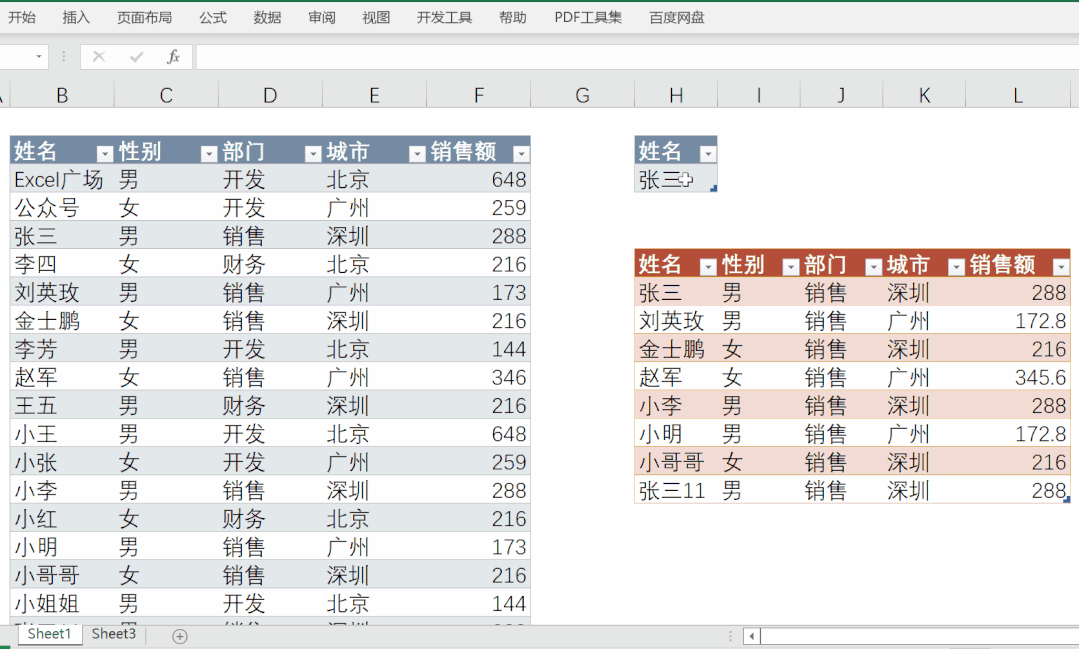This screenshot has height=649, width=1079.
Task: Click the left arrow of the horizontal scrollbar
Action: tap(751, 634)
